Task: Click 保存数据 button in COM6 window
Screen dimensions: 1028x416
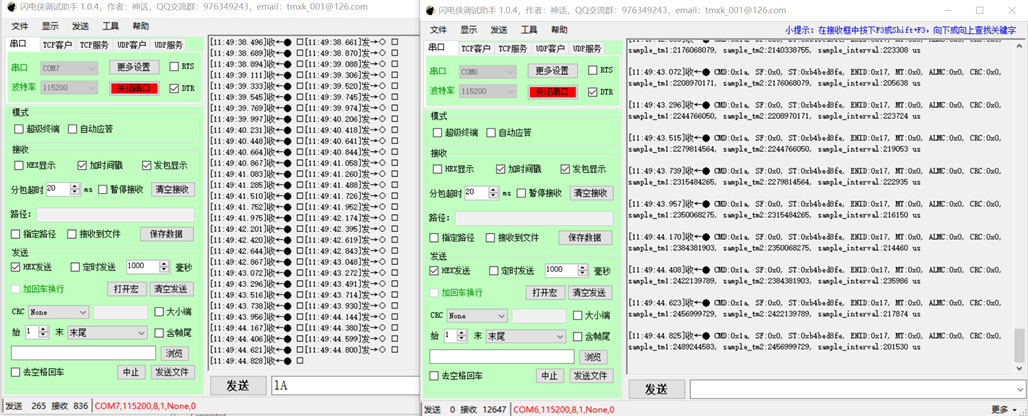Action: [585, 238]
